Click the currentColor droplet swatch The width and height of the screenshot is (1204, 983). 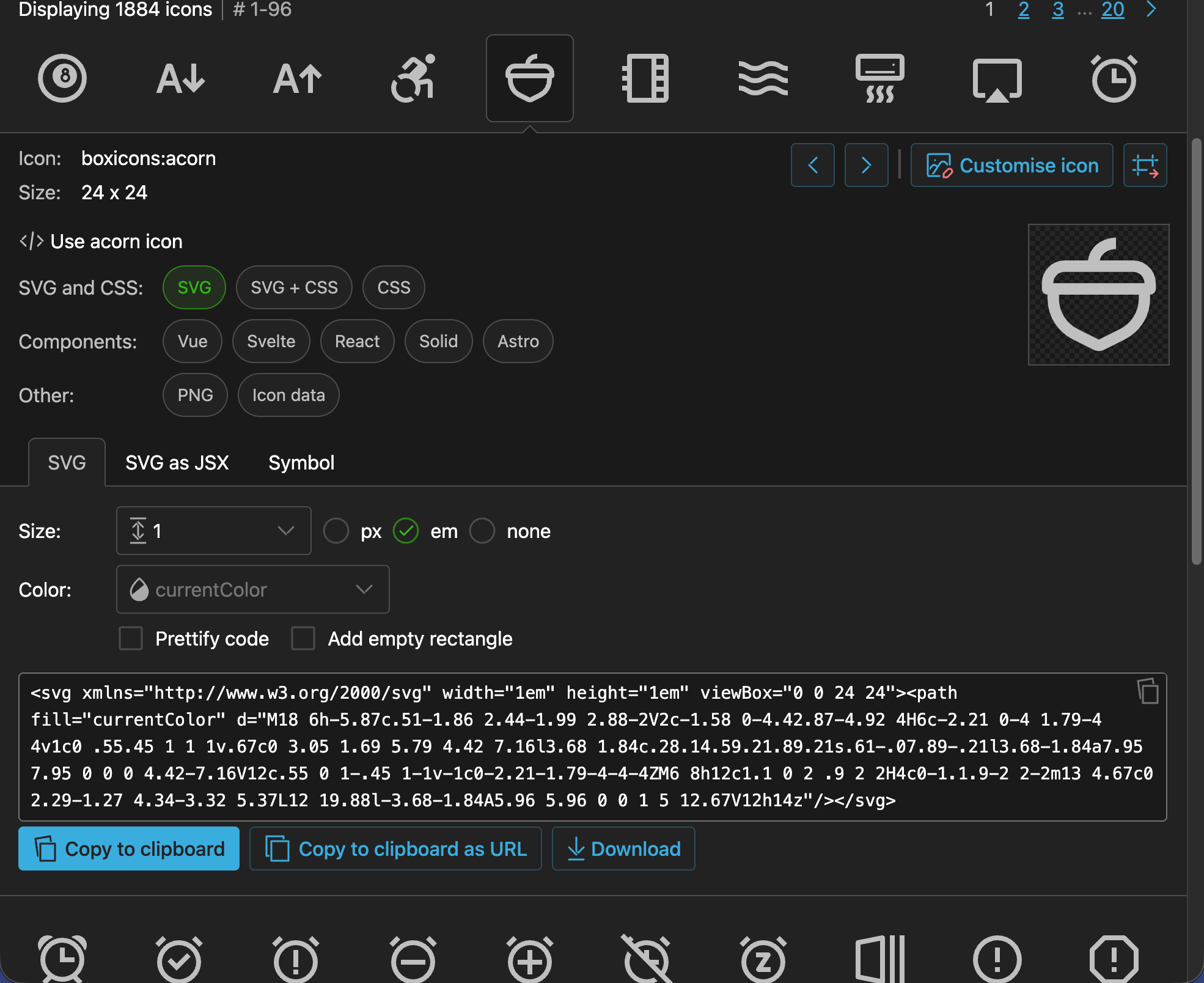139,589
